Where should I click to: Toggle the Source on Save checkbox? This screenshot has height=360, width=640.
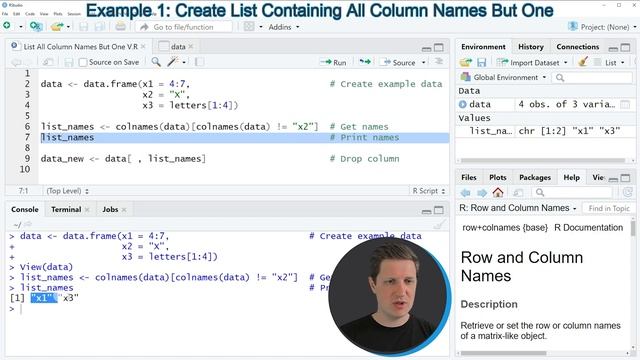click(83, 62)
